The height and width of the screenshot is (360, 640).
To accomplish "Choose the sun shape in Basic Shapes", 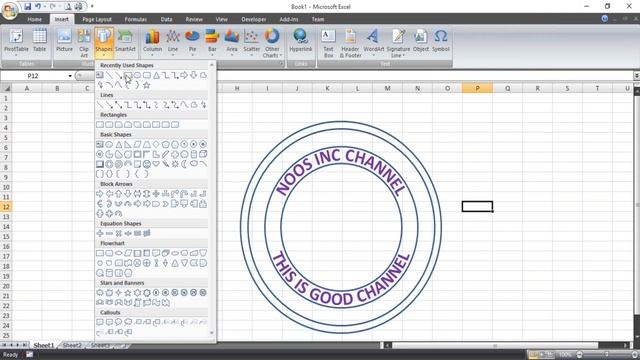I will 175,164.
